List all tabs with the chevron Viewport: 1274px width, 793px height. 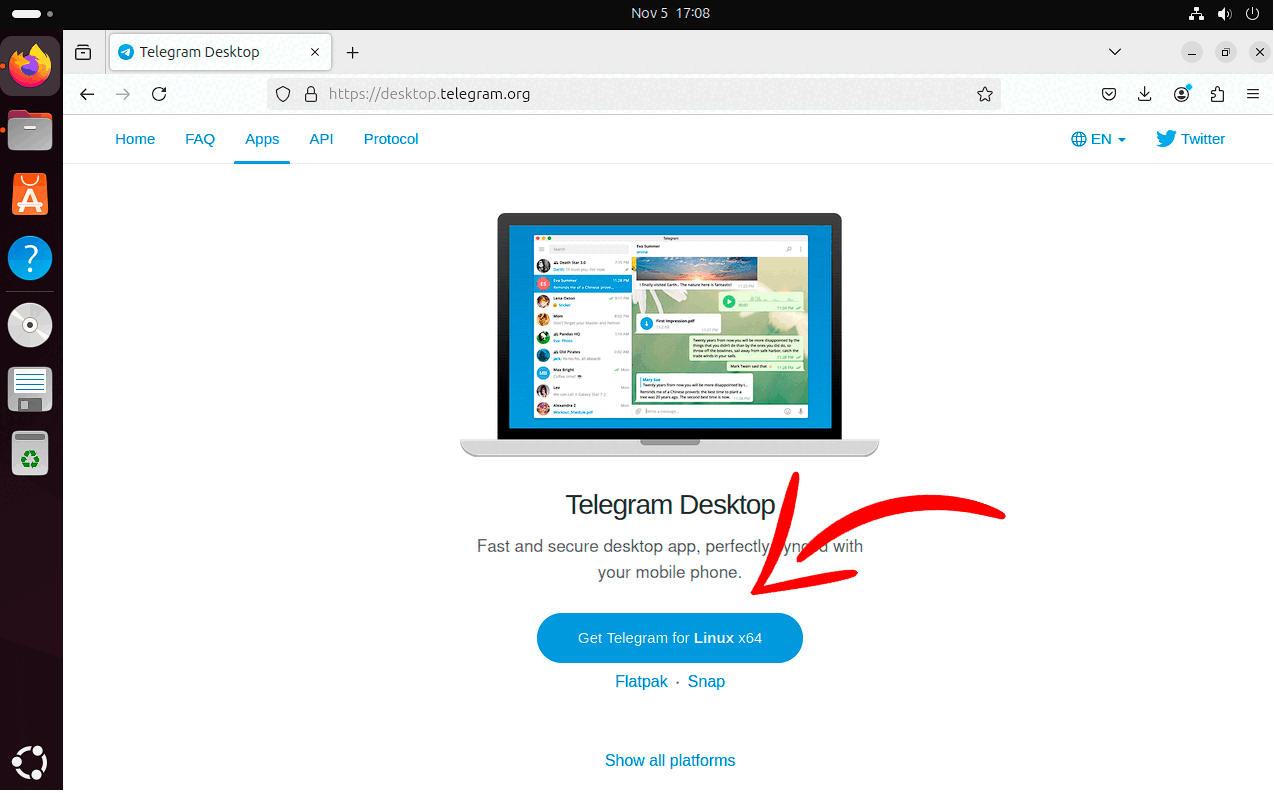click(x=1116, y=52)
